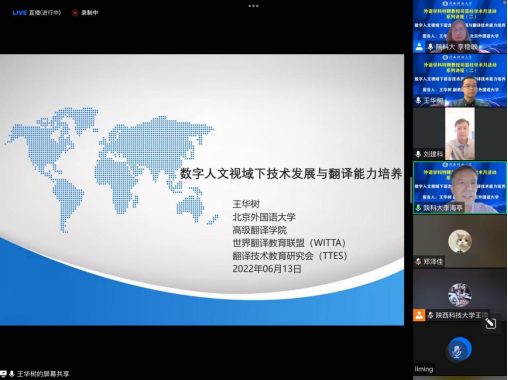This screenshot has width=508, height=380.
Task: Click muted microphone icon beside 郑泽佳
Action: (x=418, y=262)
